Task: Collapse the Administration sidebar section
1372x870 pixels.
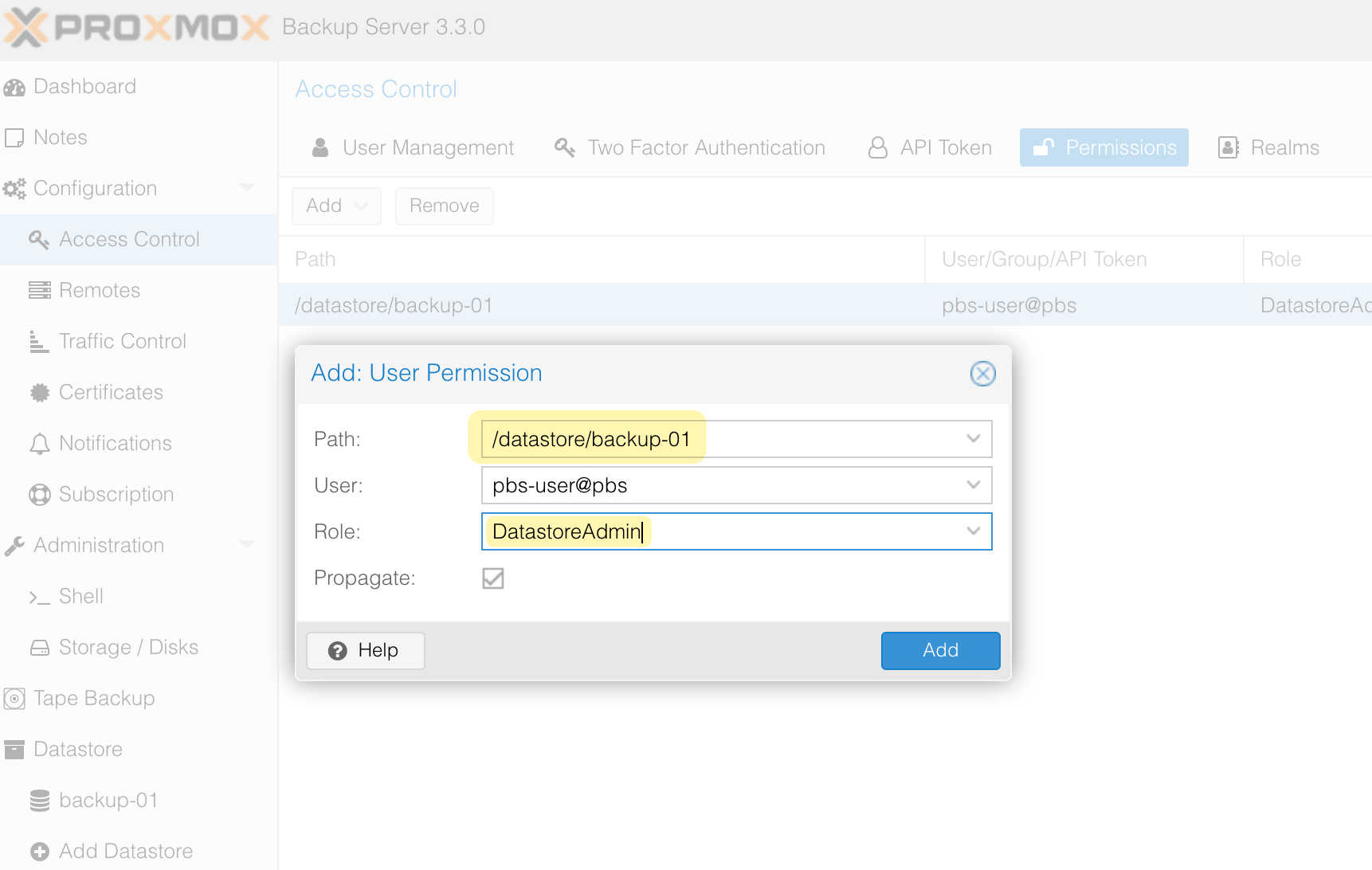Action: pos(247,545)
